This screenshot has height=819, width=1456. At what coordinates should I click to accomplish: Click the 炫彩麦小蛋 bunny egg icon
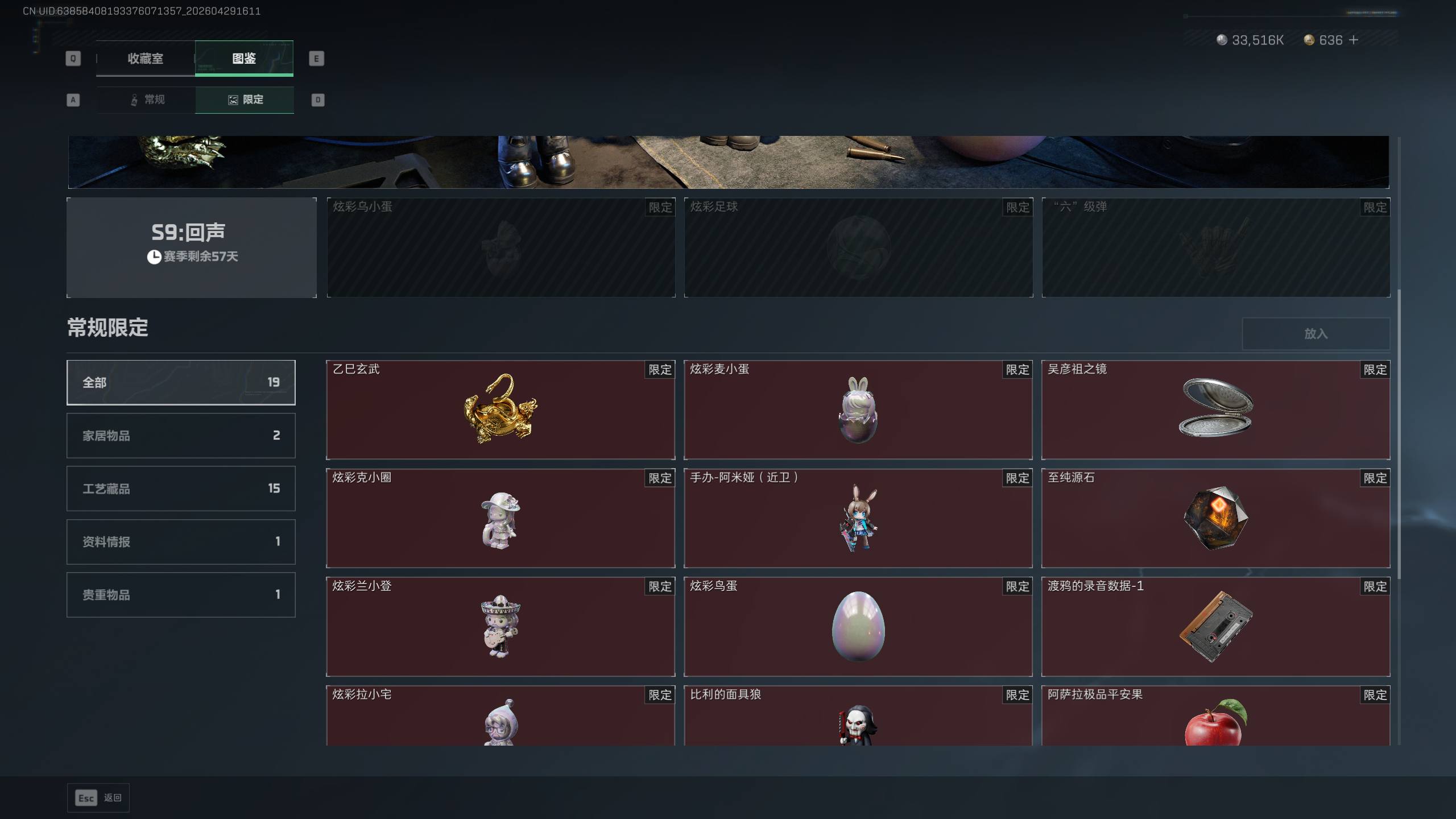pyautogui.click(x=858, y=409)
